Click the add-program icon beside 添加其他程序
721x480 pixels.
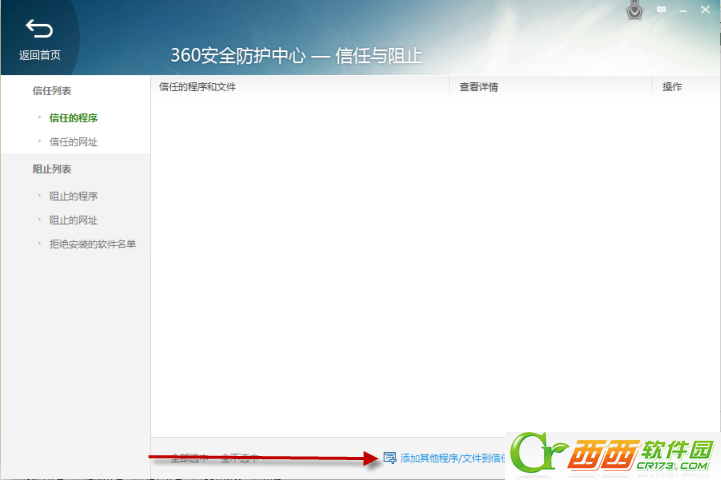pos(390,458)
